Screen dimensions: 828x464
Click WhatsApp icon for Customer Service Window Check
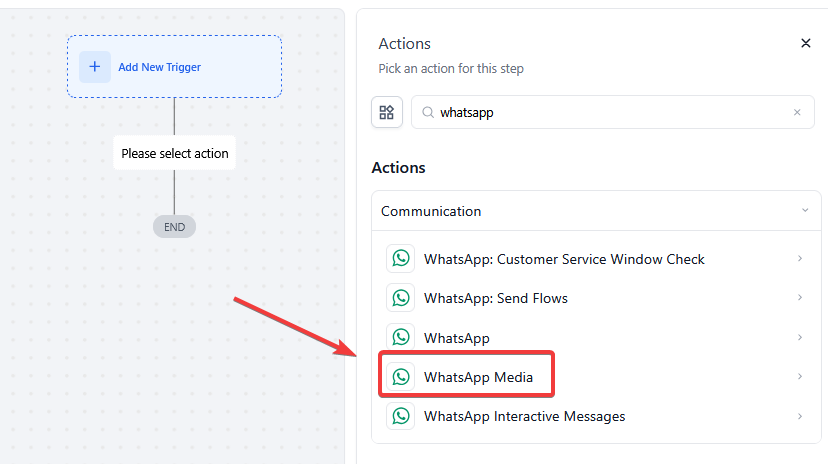coord(401,259)
